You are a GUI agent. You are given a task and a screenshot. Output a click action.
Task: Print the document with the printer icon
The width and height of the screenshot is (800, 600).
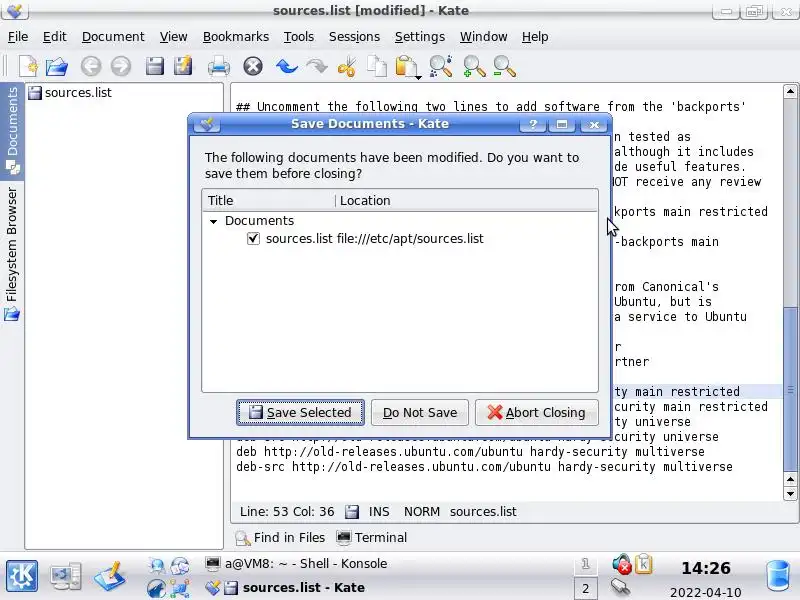pyautogui.click(x=218, y=67)
